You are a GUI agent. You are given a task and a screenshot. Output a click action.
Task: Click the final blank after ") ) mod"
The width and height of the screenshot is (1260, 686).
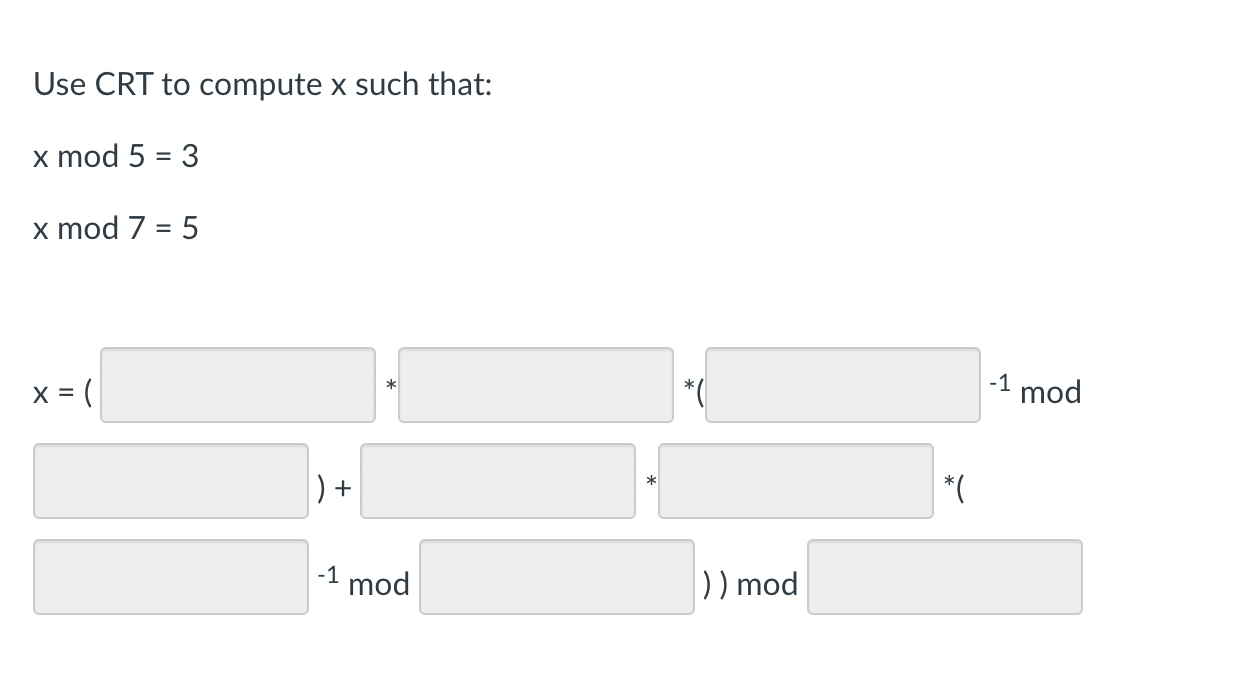945,577
